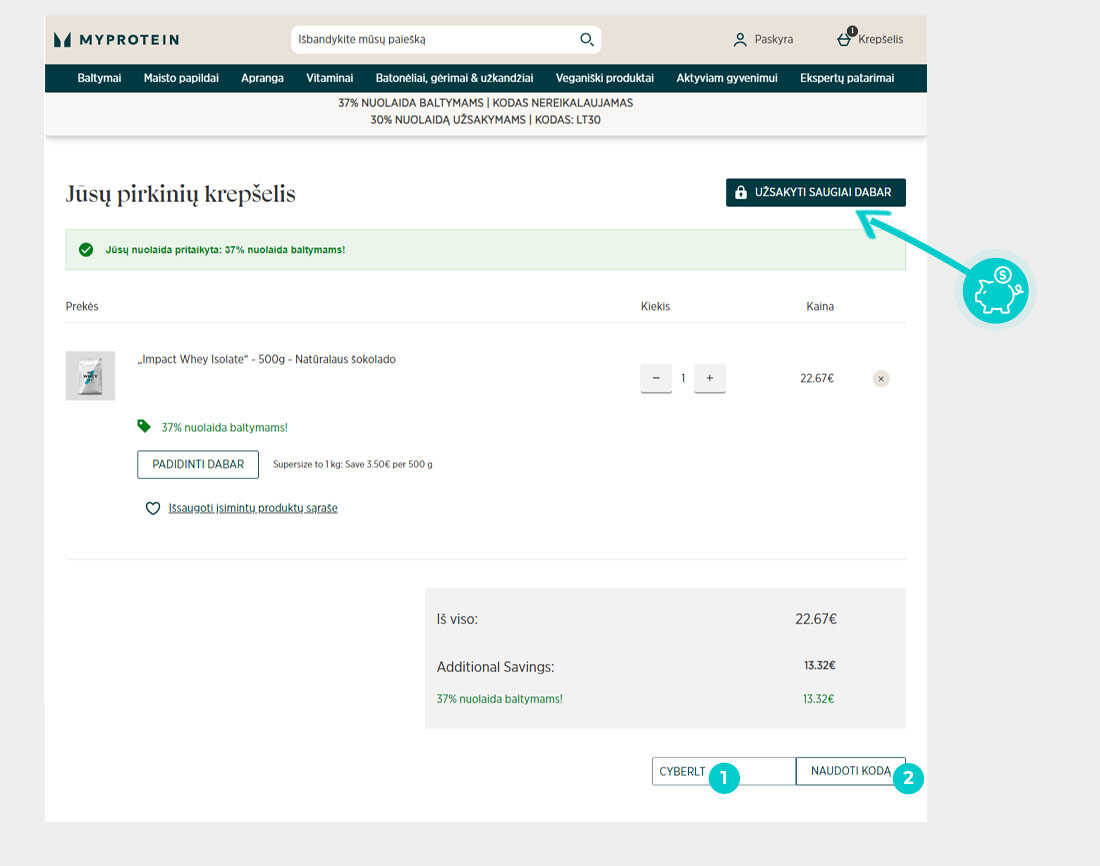
Task: Click the PADIDINTI DABAR button
Action: coord(198,465)
